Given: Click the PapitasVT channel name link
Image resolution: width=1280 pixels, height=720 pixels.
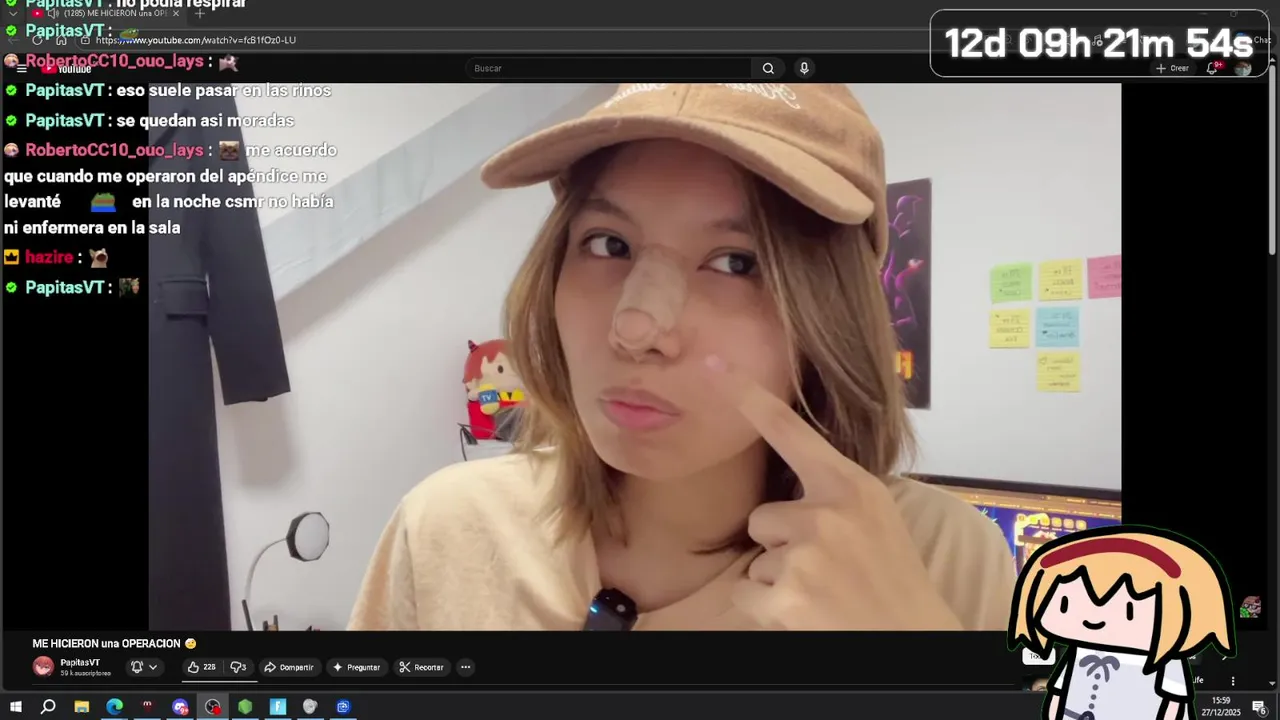Looking at the screenshot, I should tap(80, 662).
